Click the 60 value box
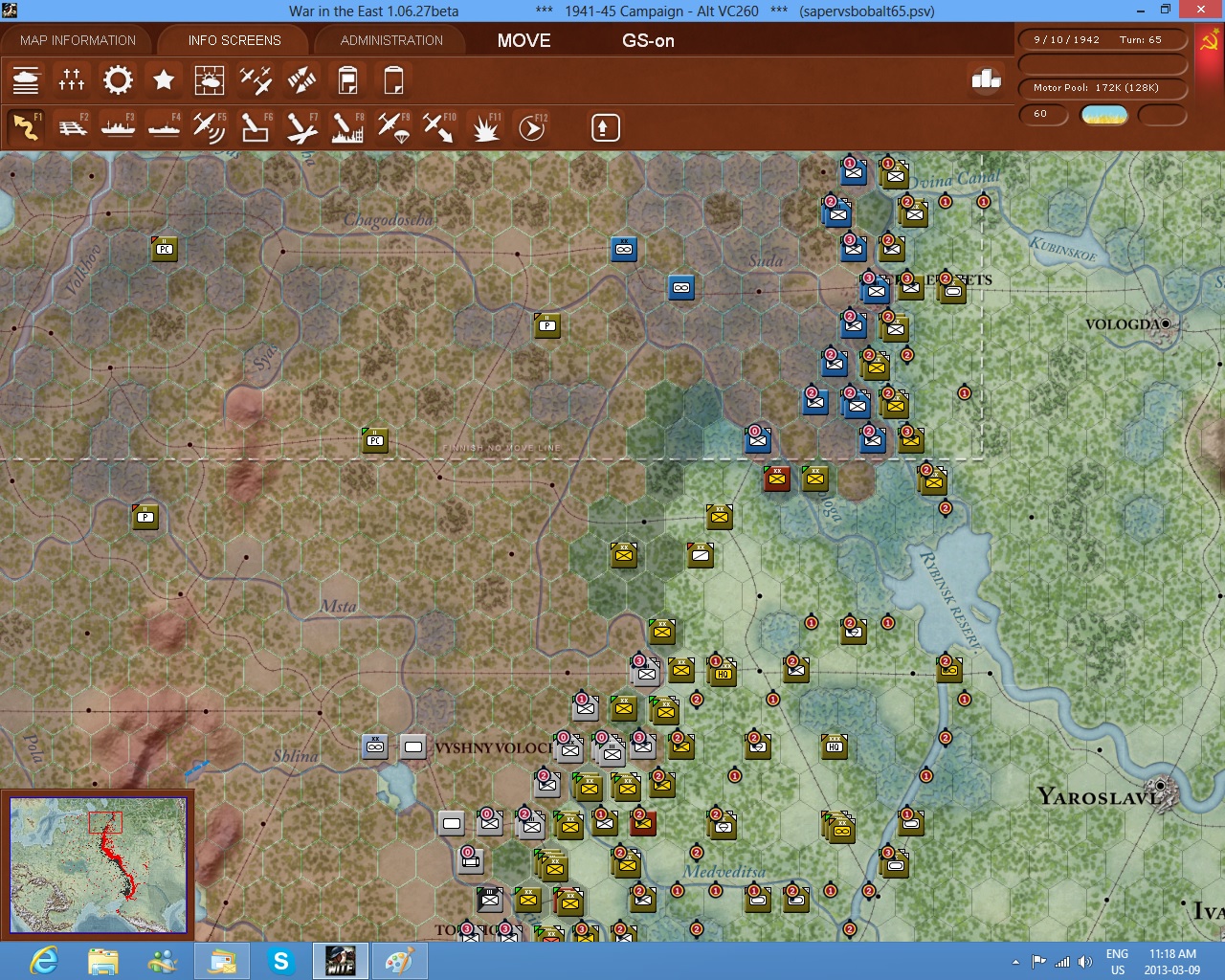Screen dimensions: 1225x980 [x=1043, y=114]
